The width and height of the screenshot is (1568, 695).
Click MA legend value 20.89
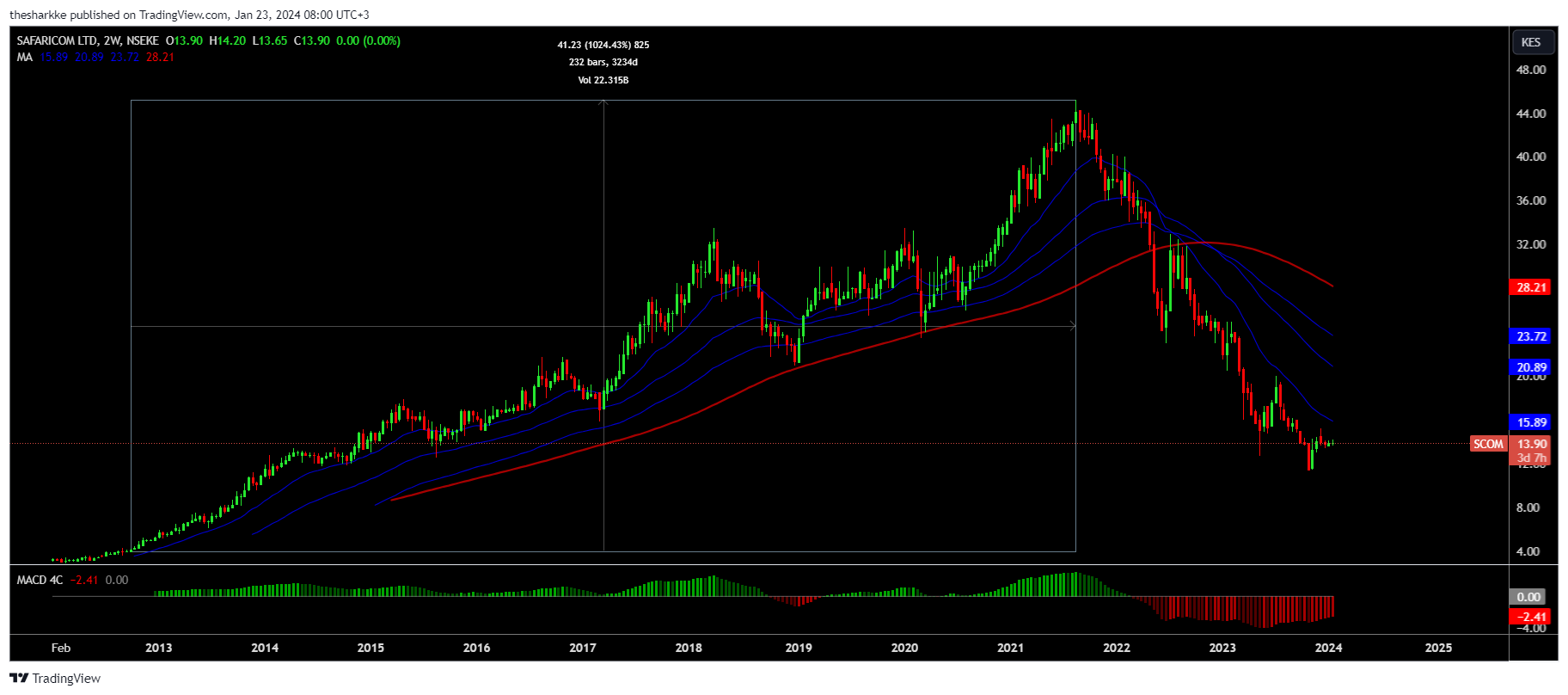(x=89, y=58)
